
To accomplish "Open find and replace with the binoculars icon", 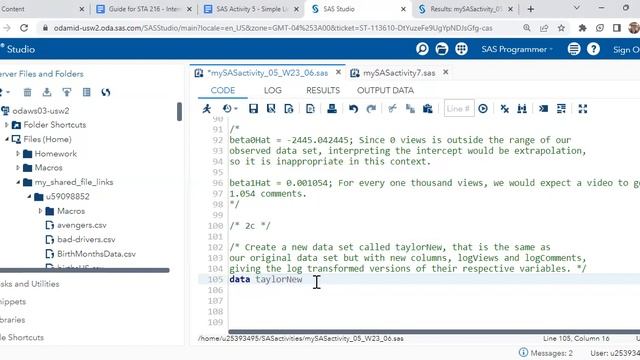I will (x=522, y=109).
